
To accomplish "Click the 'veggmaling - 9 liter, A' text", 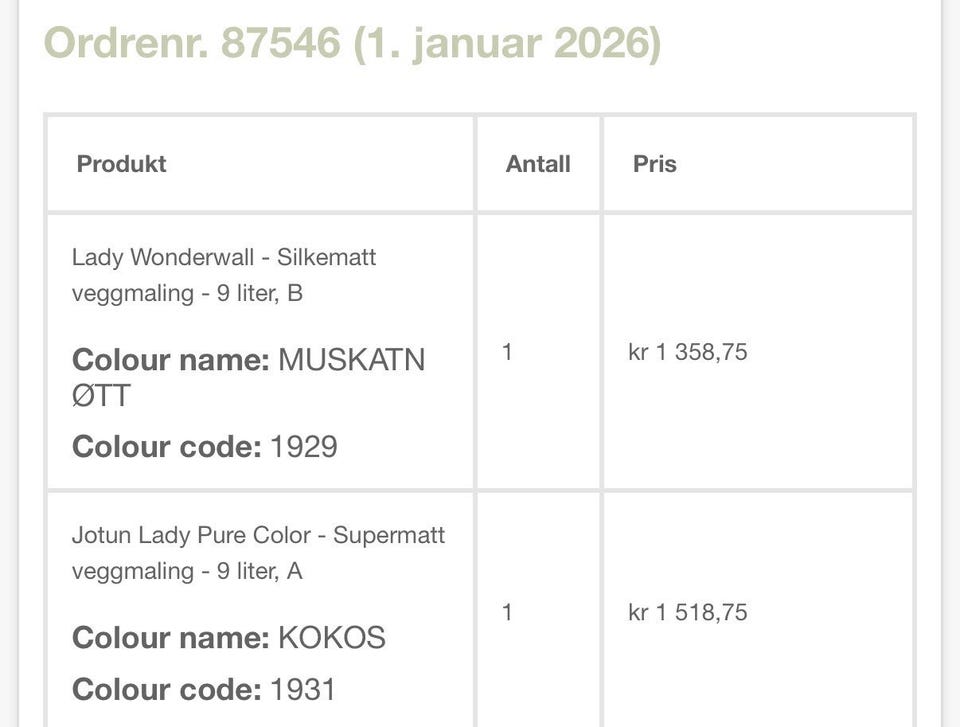I will (x=187, y=571).
